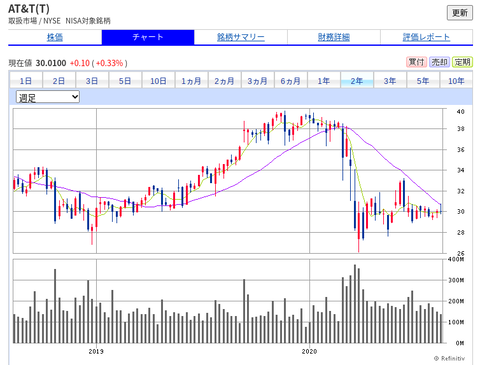Select the 1日 chart range
480x365 pixels.
(26, 81)
